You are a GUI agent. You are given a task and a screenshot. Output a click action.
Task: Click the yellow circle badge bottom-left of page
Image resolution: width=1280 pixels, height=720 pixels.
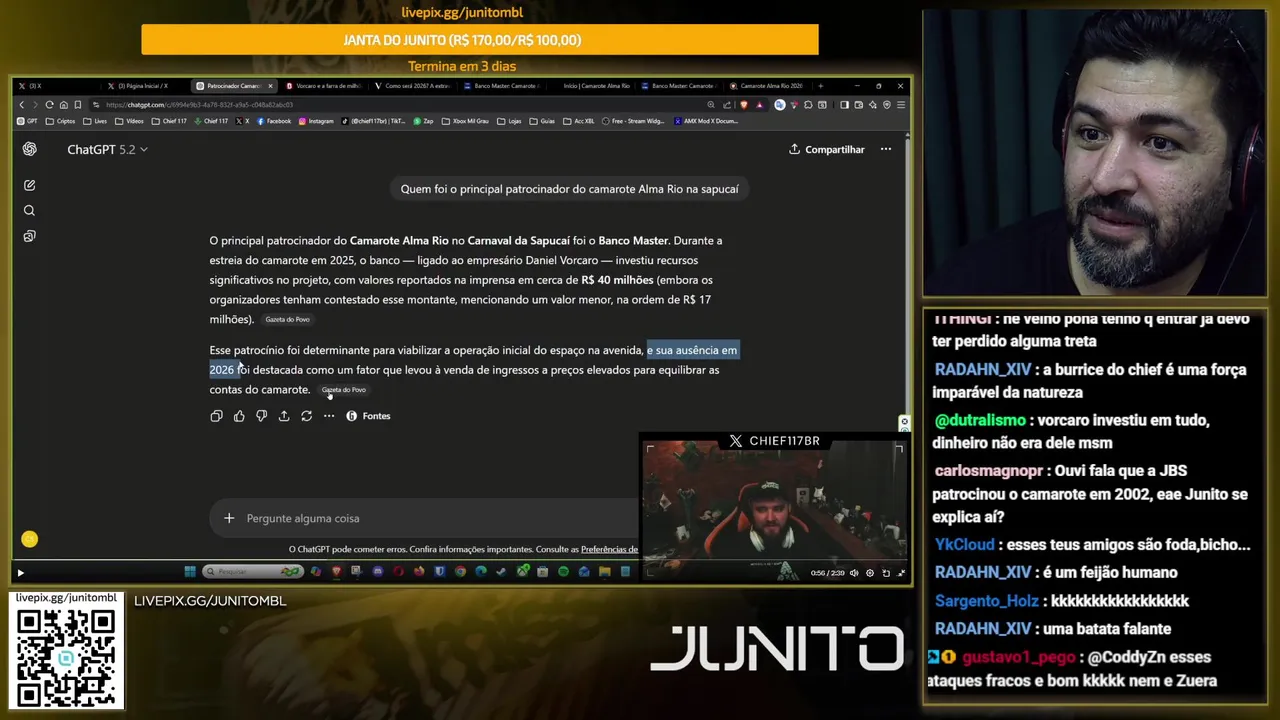[x=29, y=539]
